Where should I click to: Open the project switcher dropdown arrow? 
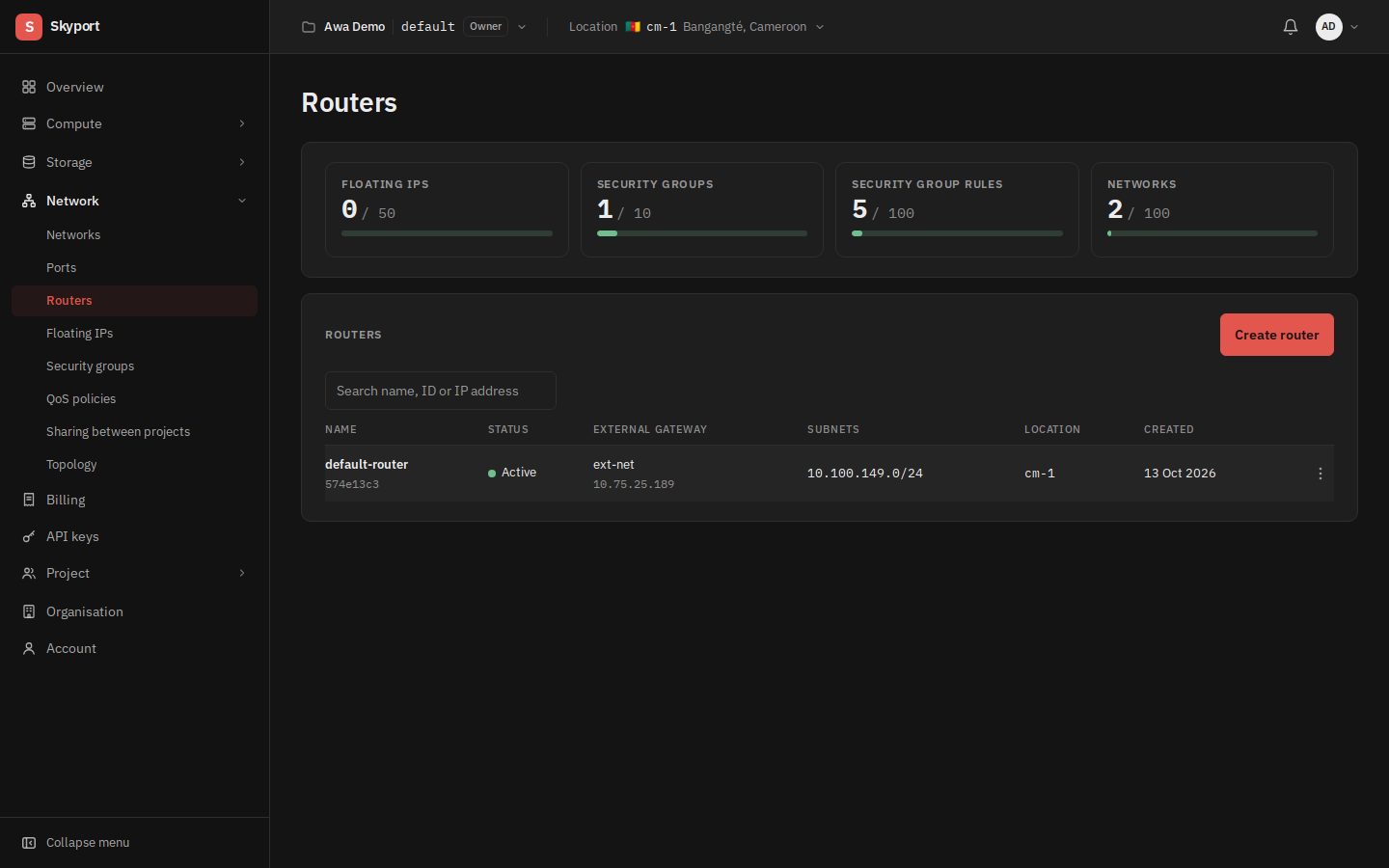(x=522, y=27)
